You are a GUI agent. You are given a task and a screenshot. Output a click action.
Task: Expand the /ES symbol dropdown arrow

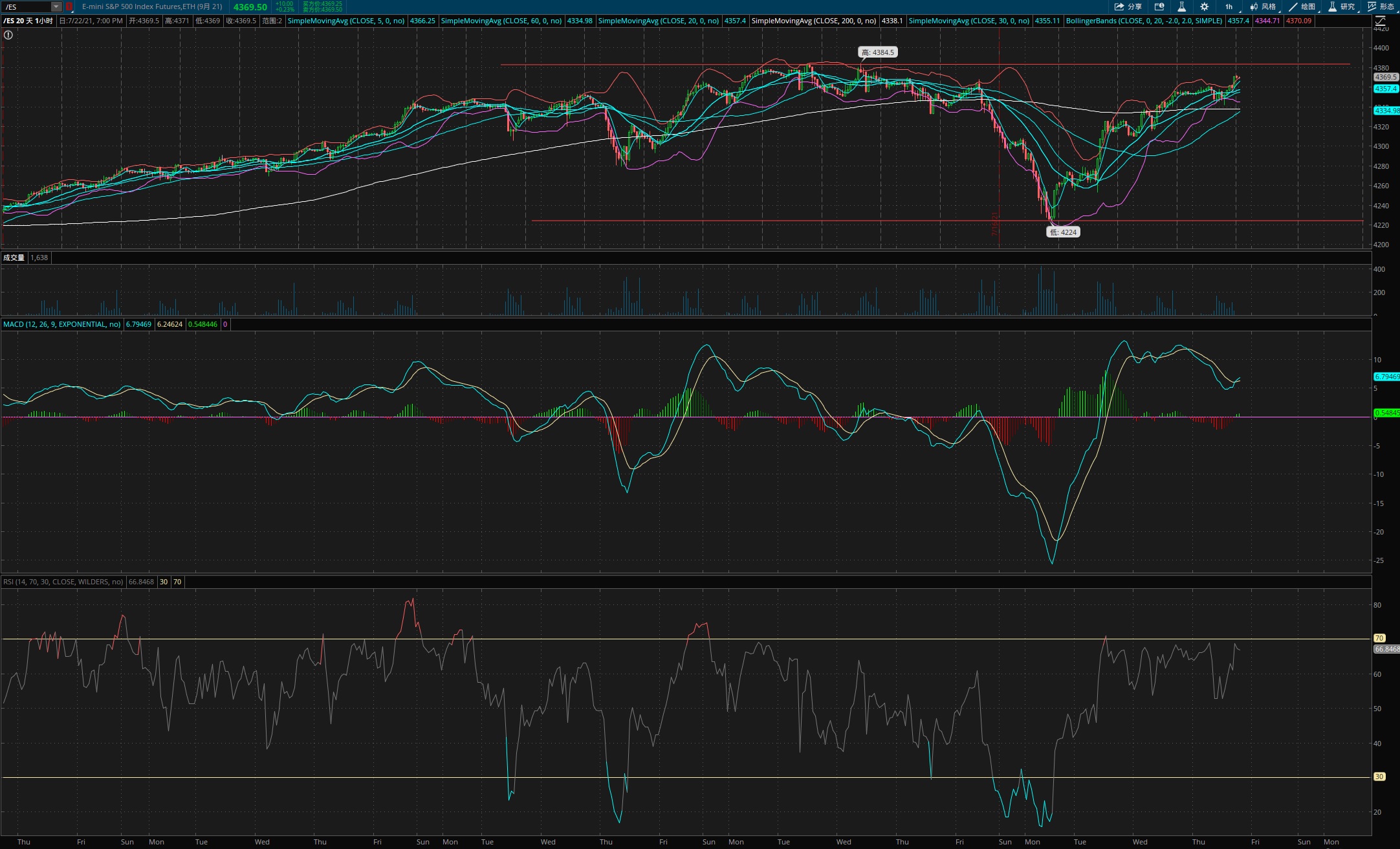click(x=56, y=6)
